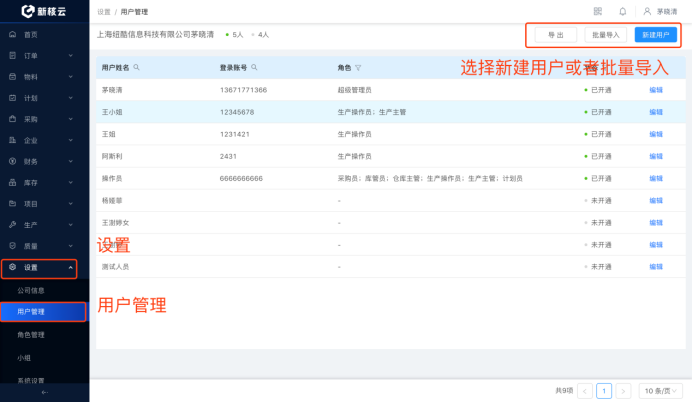Viewport: 692px width, 402px height.
Task: Edit the user 阿斯利 row
Action: point(656,156)
